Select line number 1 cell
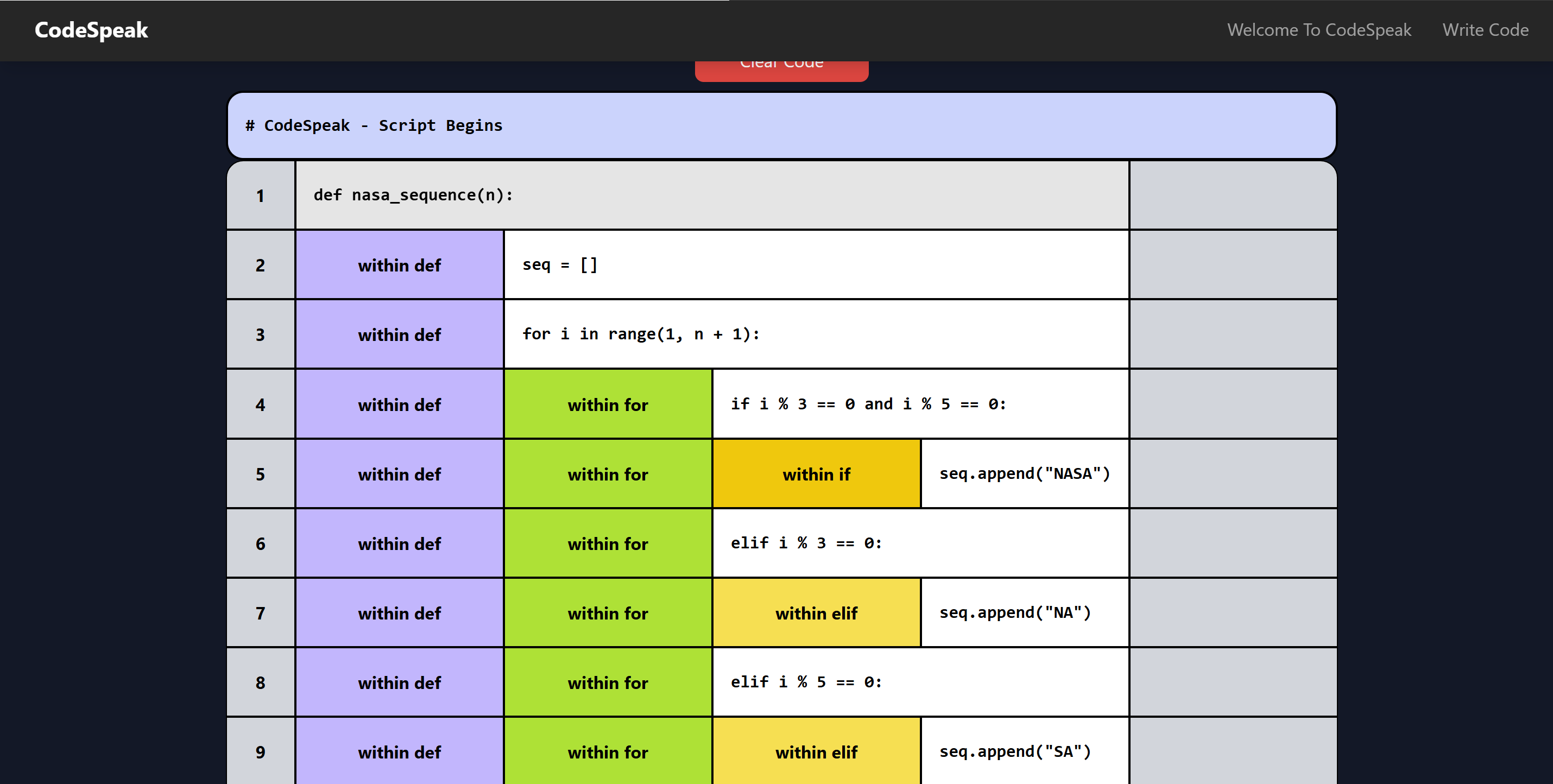1553x784 pixels. click(x=261, y=196)
